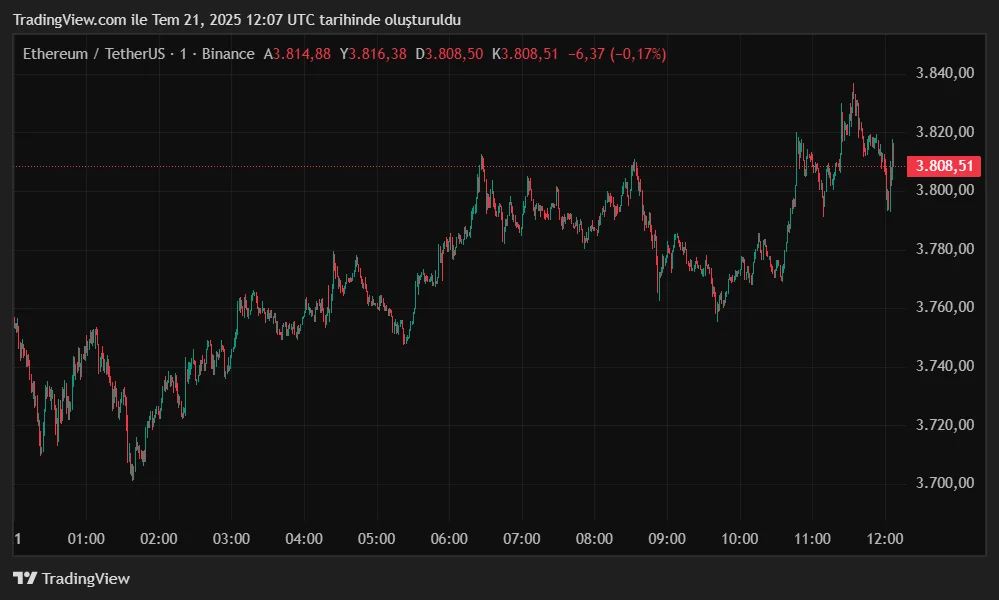Click the 11:00 time axis label
This screenshot has width=999, height=600.
coord(812,539)
